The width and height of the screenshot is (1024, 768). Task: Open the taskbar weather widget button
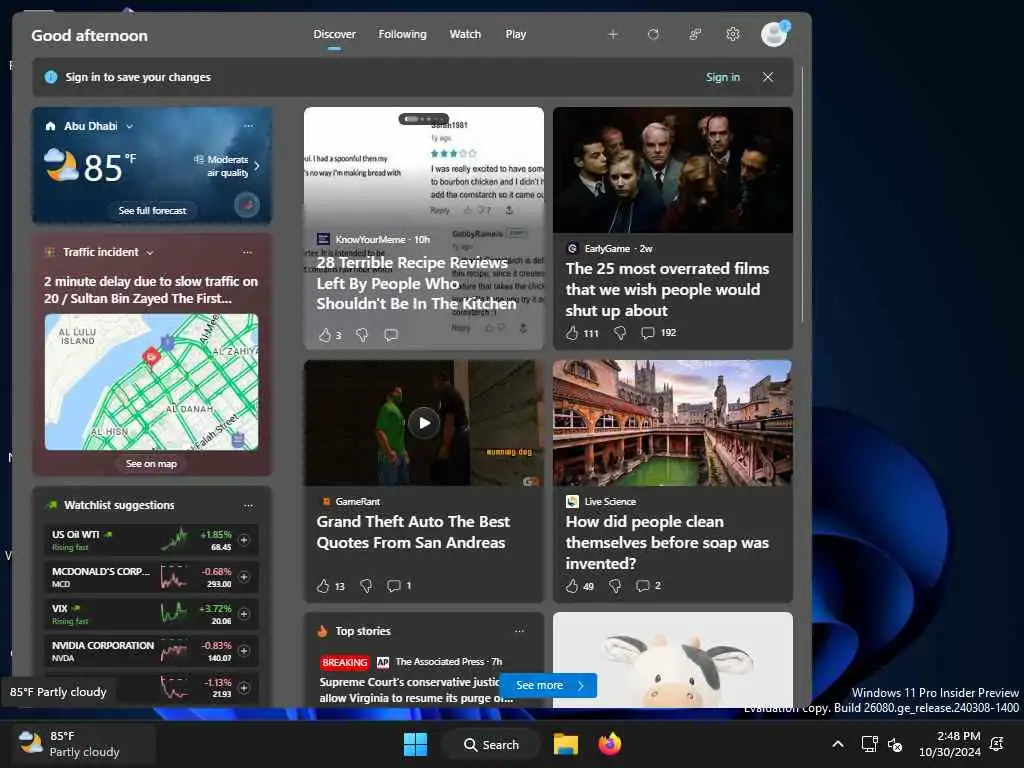pyautogui.click(x=84, y=744)
